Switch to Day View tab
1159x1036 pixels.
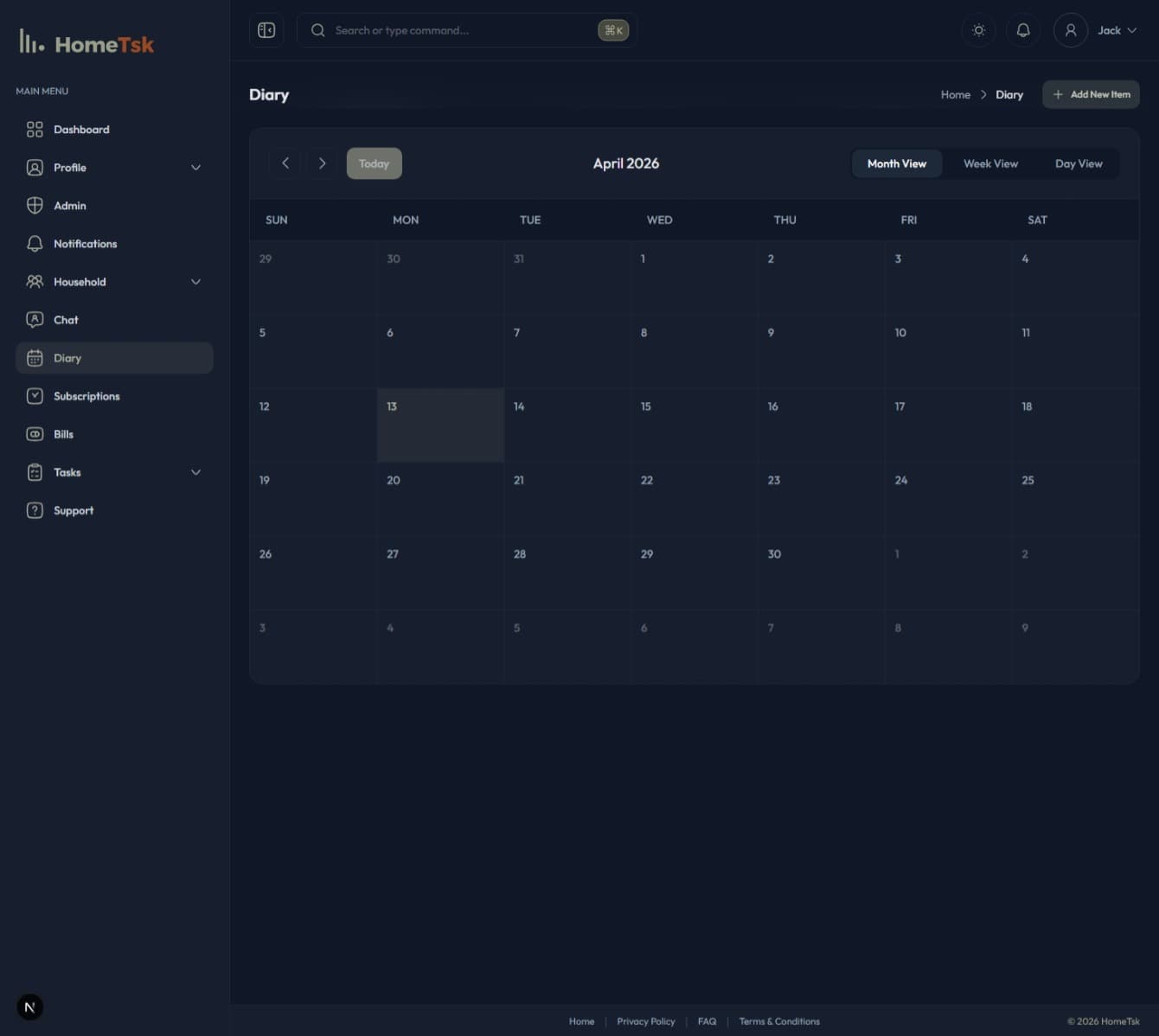point(1078,163)
